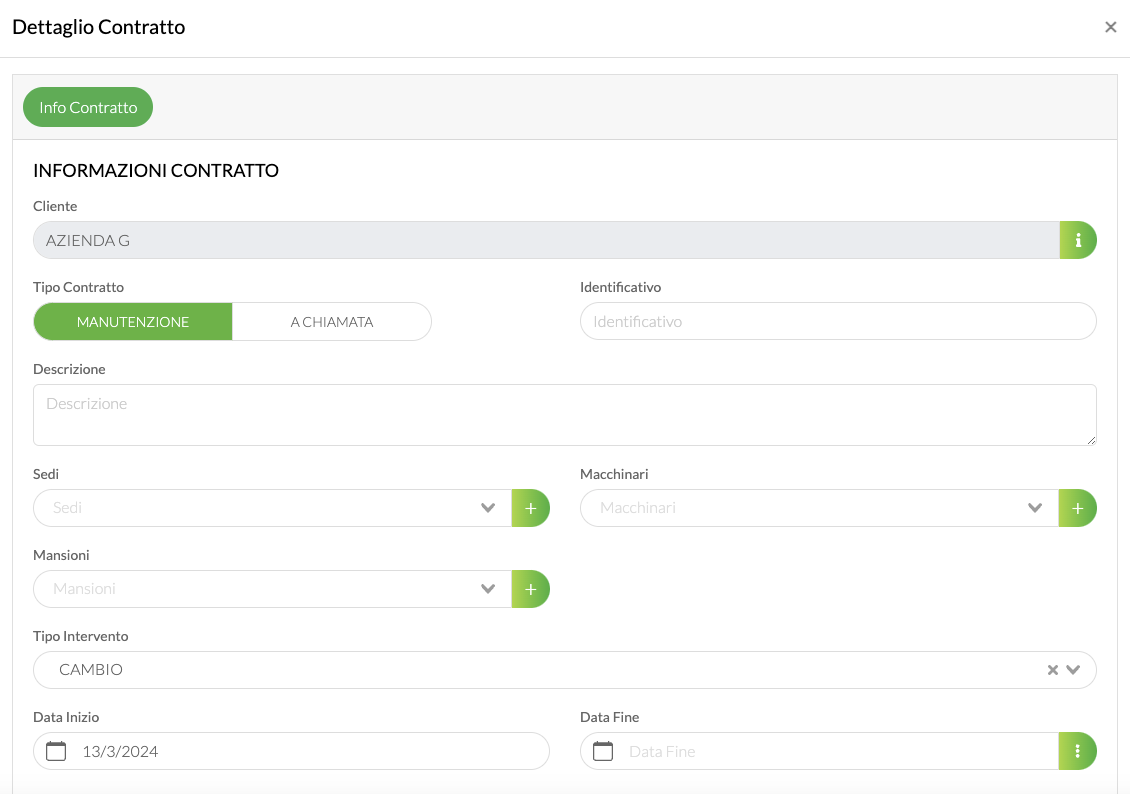The image size is (1130, 794).
Task: Expand the Sedi dropdown
Action: pos(488,508)
